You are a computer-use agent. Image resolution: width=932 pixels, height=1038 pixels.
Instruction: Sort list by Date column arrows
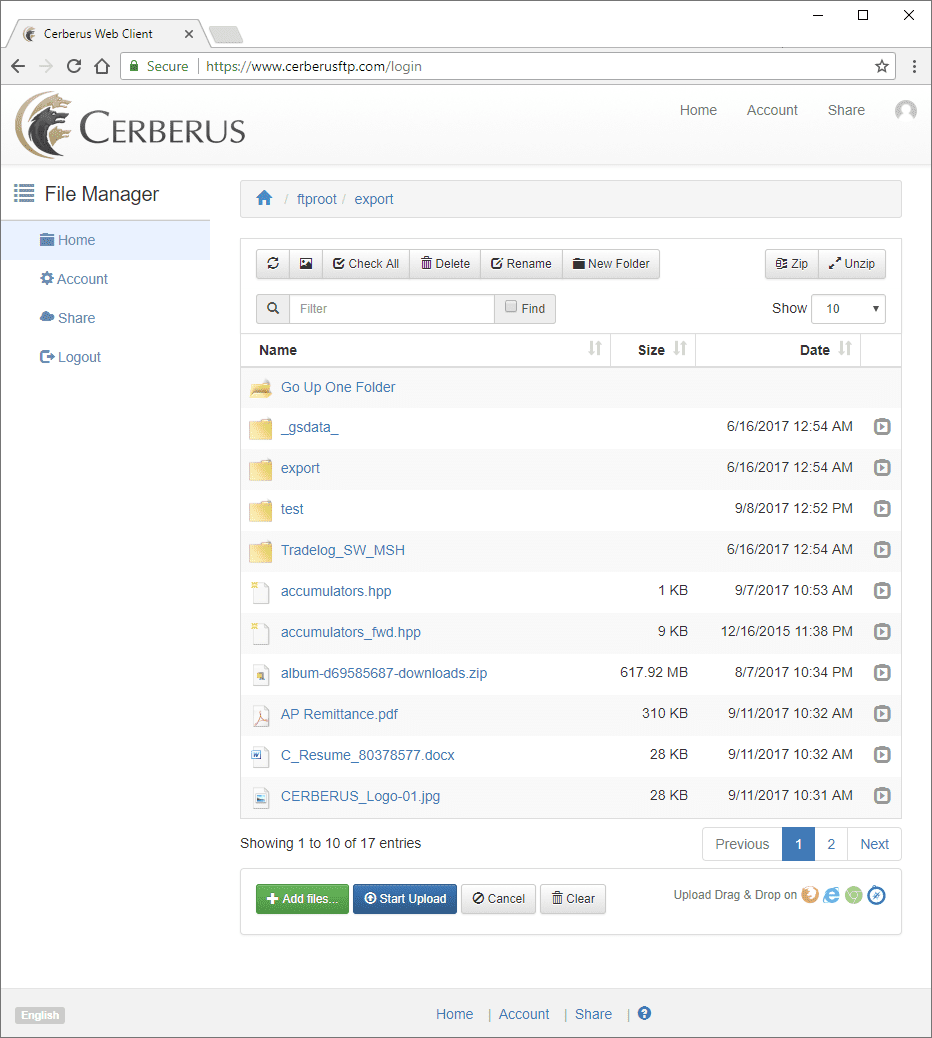point(845,348)
